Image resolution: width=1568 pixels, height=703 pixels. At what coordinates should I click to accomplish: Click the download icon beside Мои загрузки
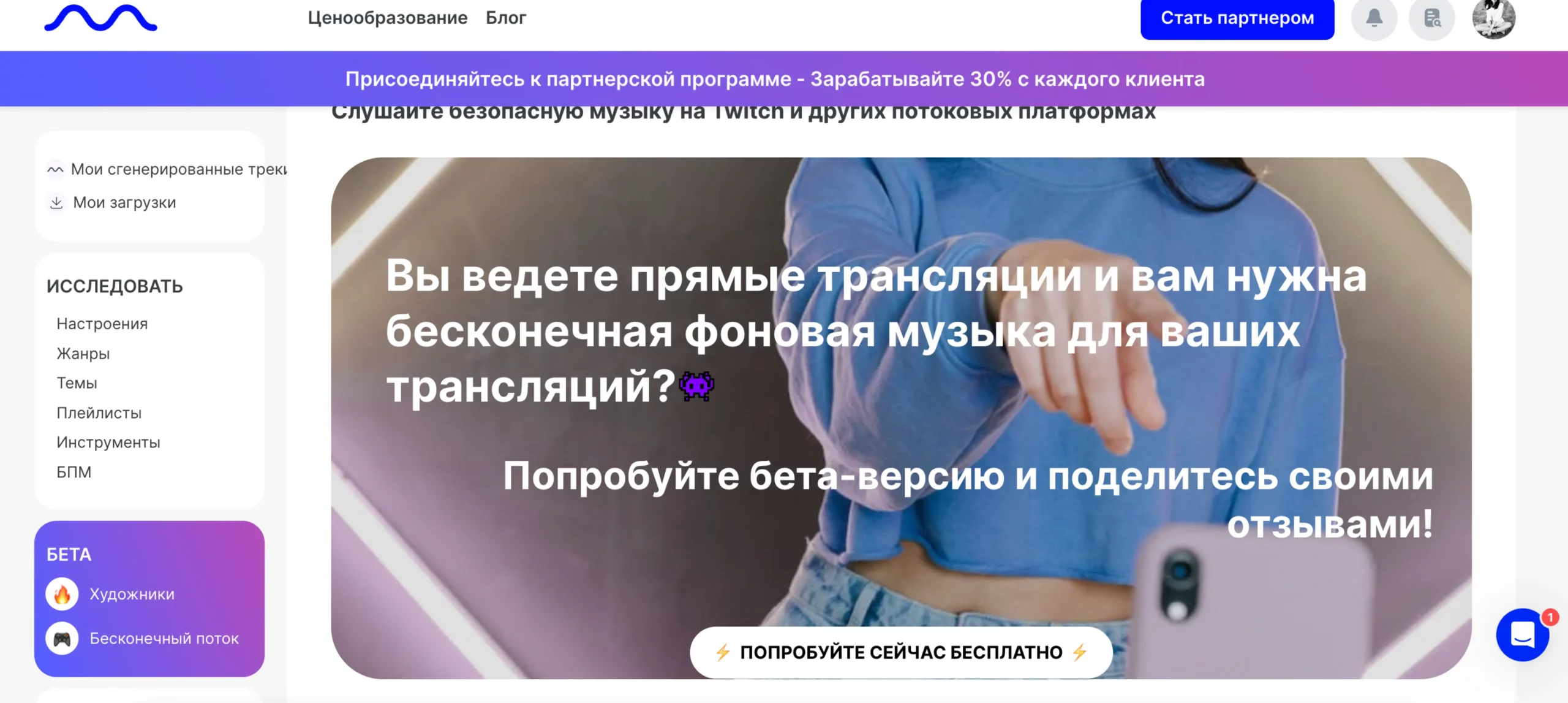click(56, 202)
